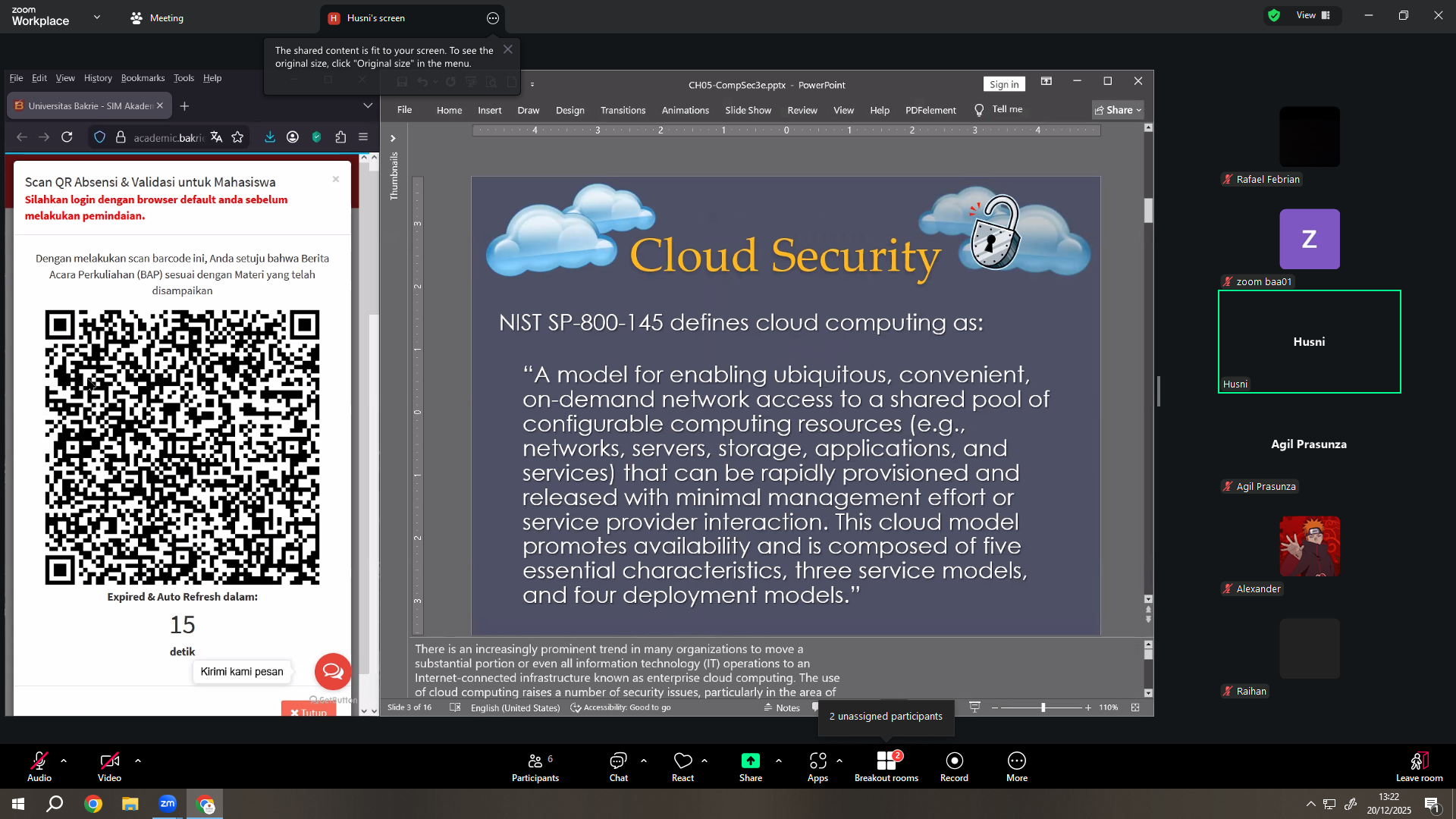1456x819 pixels.
Task: Bookmark this page with the star
Action: pos(237,137)
